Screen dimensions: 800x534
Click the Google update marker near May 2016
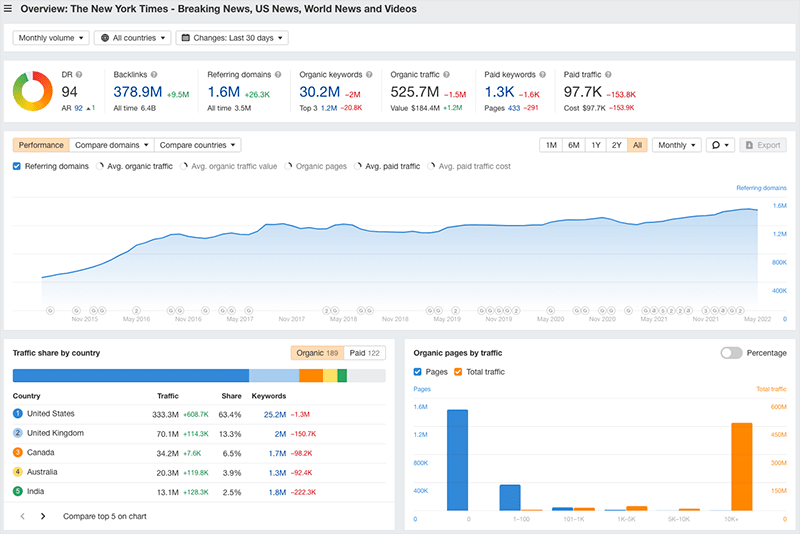click(136, 310)
